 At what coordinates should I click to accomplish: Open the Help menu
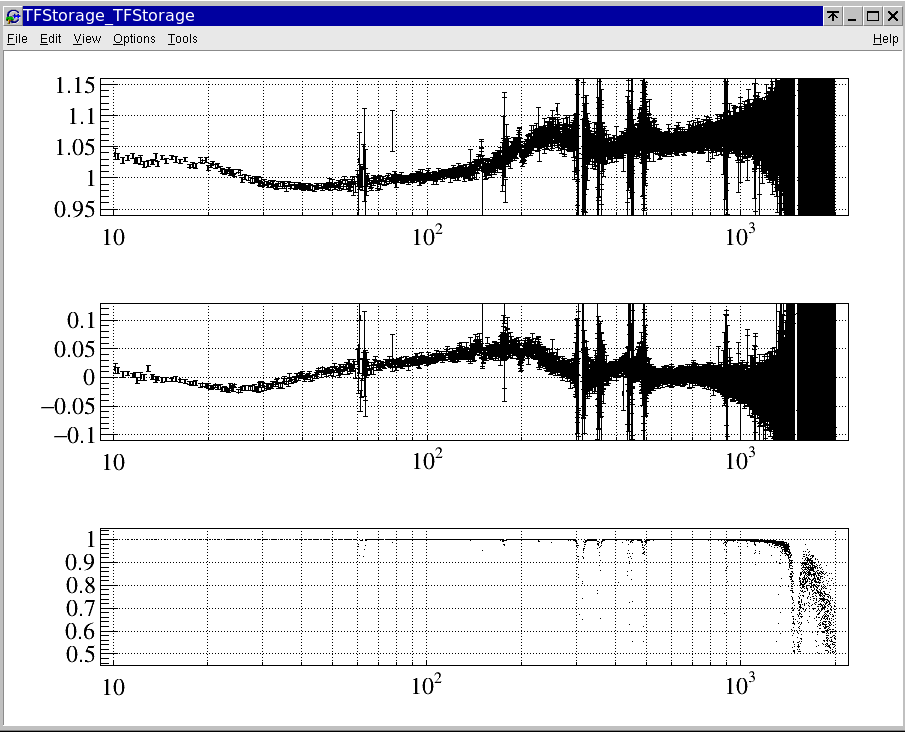[x=885, y=39]
